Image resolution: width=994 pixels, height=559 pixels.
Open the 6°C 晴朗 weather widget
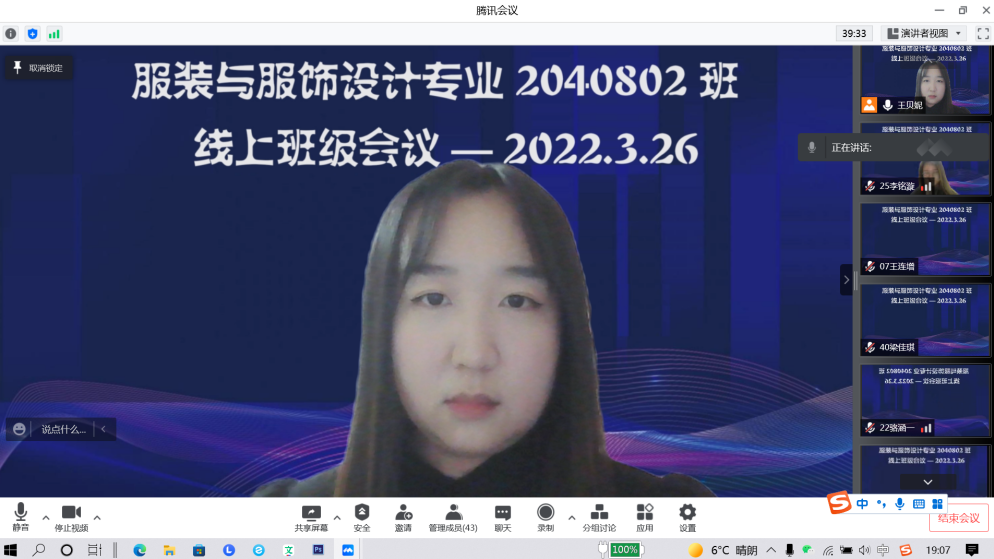[723, 549]
